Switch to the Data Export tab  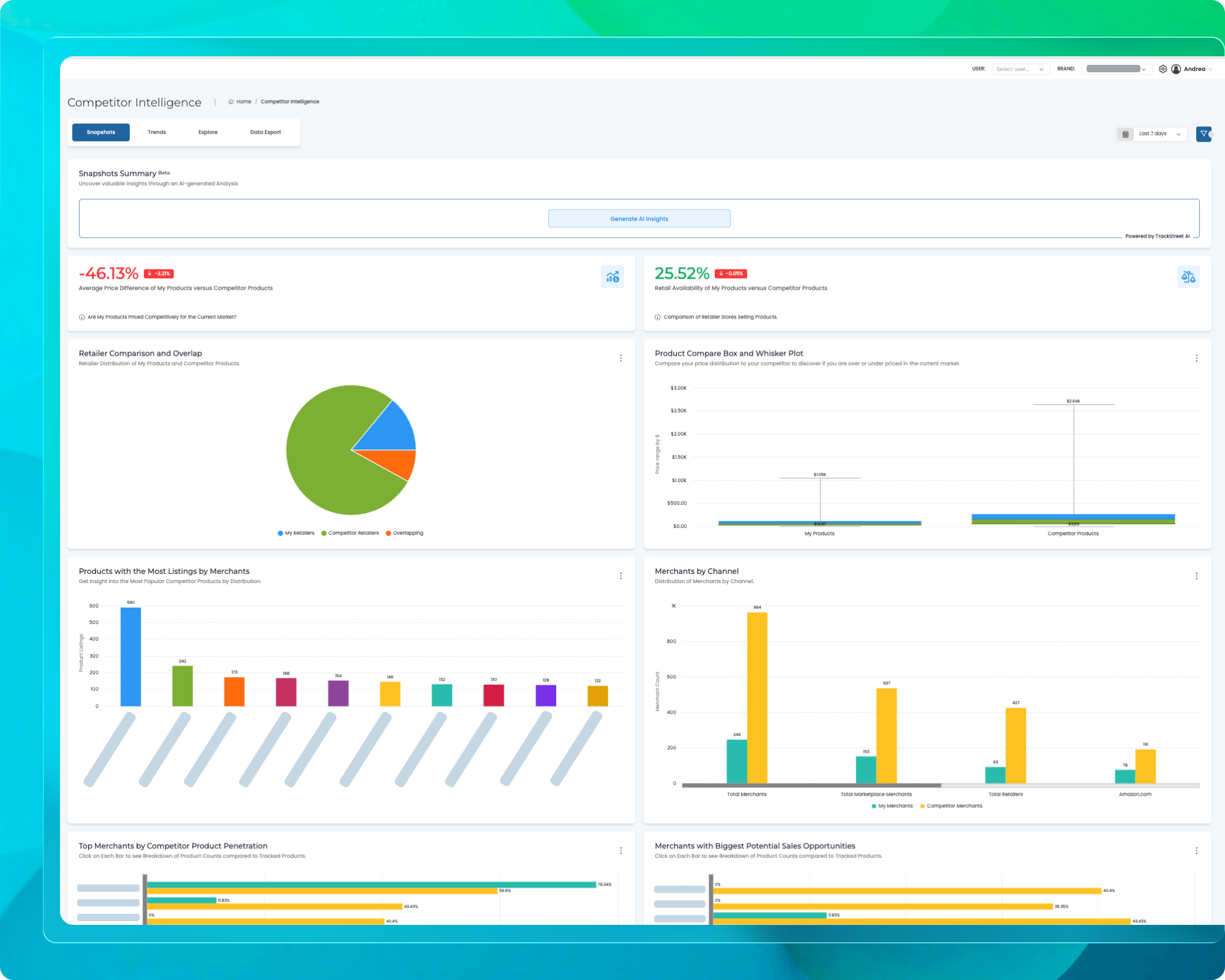(265, 132)
